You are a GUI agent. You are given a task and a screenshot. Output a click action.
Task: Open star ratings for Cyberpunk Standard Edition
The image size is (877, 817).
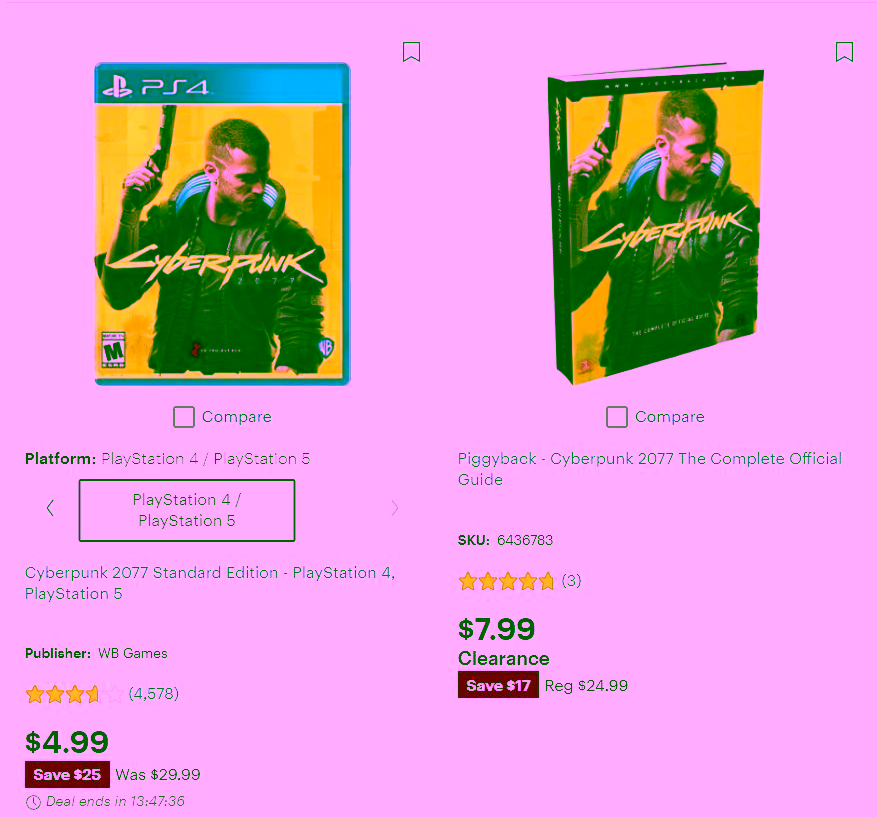pos(74,694)
